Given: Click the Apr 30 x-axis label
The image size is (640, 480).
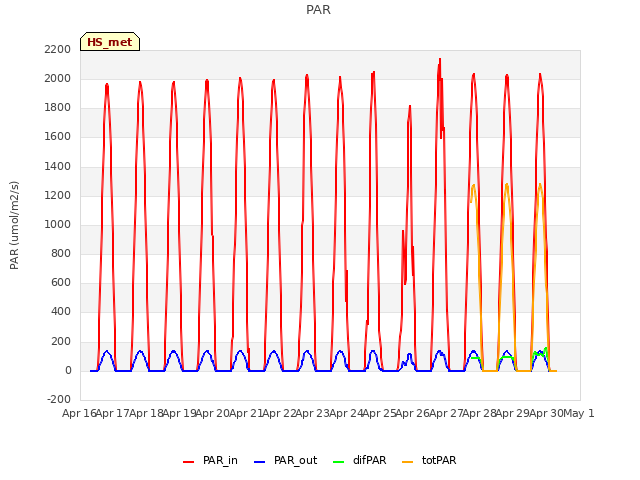Looking at the screenshot, I should (547, 413).
